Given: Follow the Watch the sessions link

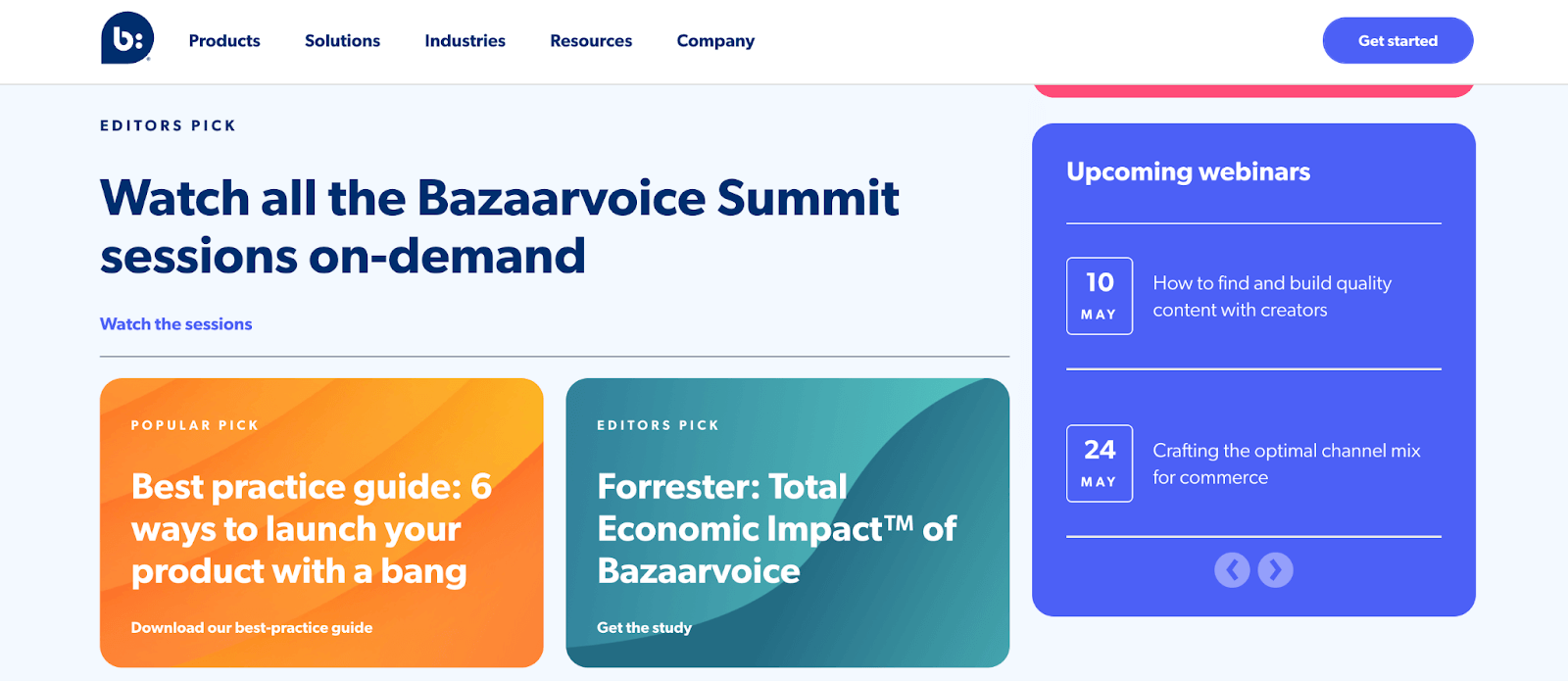Looking at the screenshot, I should 176,324.
